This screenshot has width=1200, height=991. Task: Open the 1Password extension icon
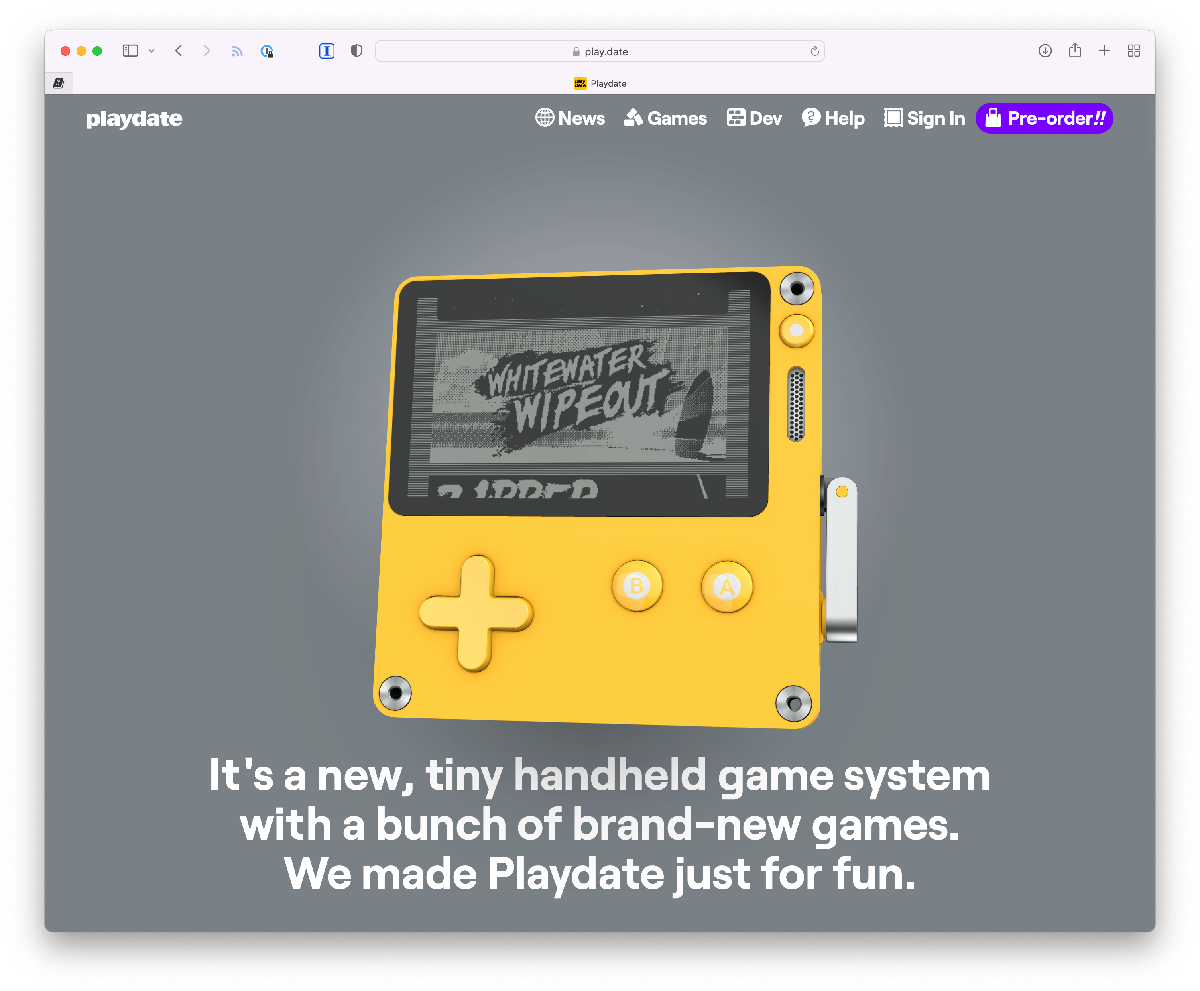point(267,51)
